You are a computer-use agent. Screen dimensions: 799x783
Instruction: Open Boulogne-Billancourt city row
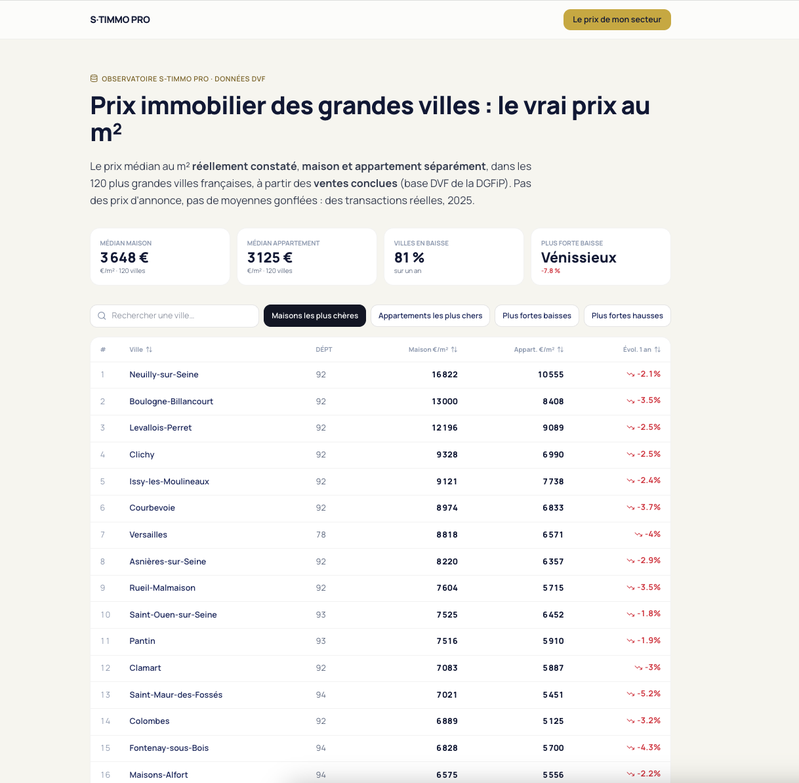pos(380,401)
